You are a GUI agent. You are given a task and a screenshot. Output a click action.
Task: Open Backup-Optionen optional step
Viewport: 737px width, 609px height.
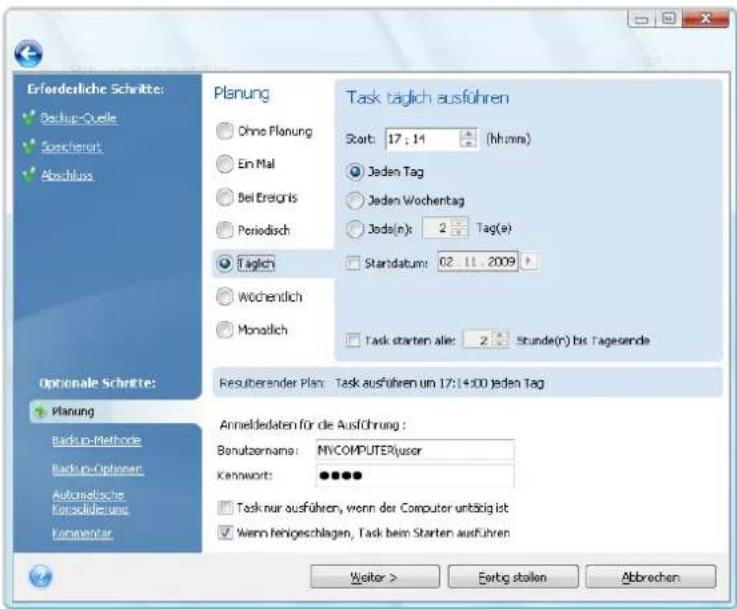coord(97,468)
